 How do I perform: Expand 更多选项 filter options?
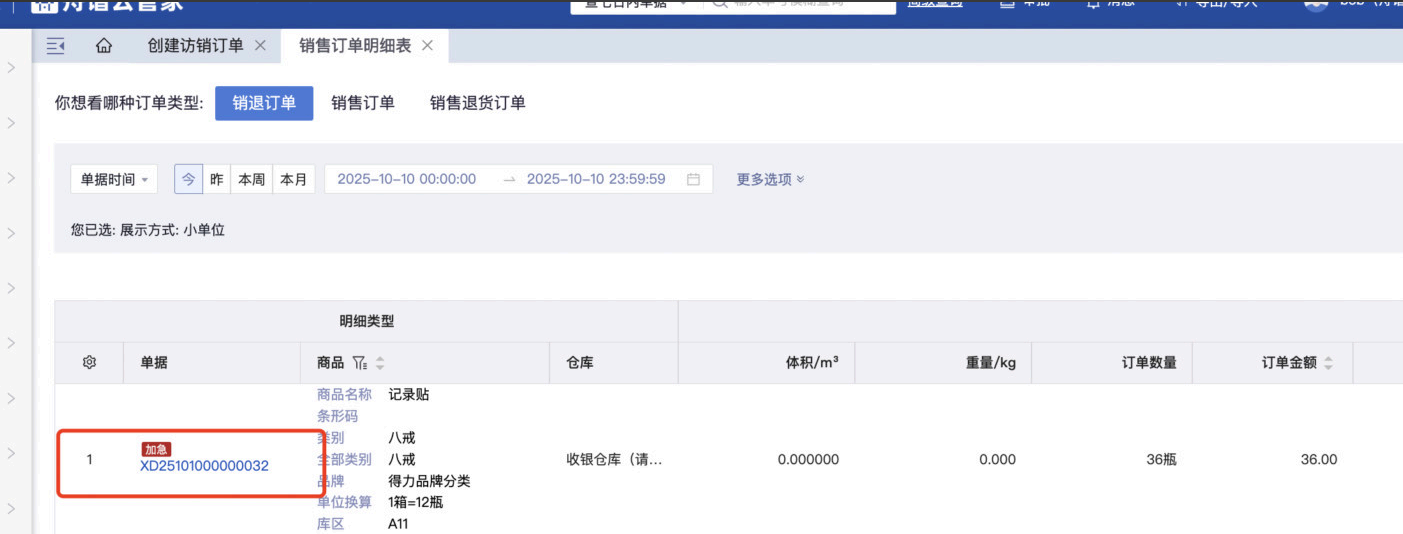coord(770,179)
